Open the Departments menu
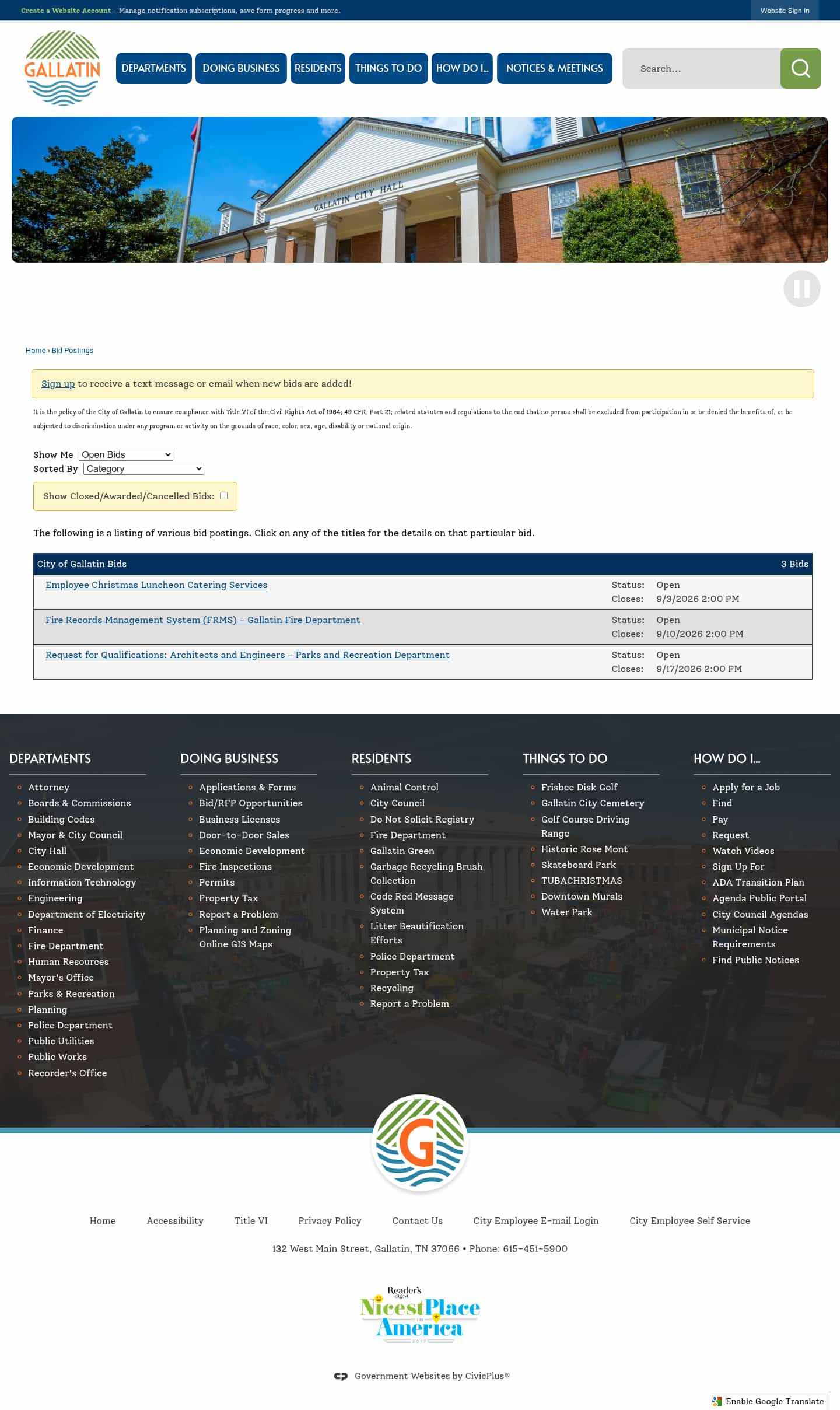Screen dimensions: 840x1410 pos(154,68)
